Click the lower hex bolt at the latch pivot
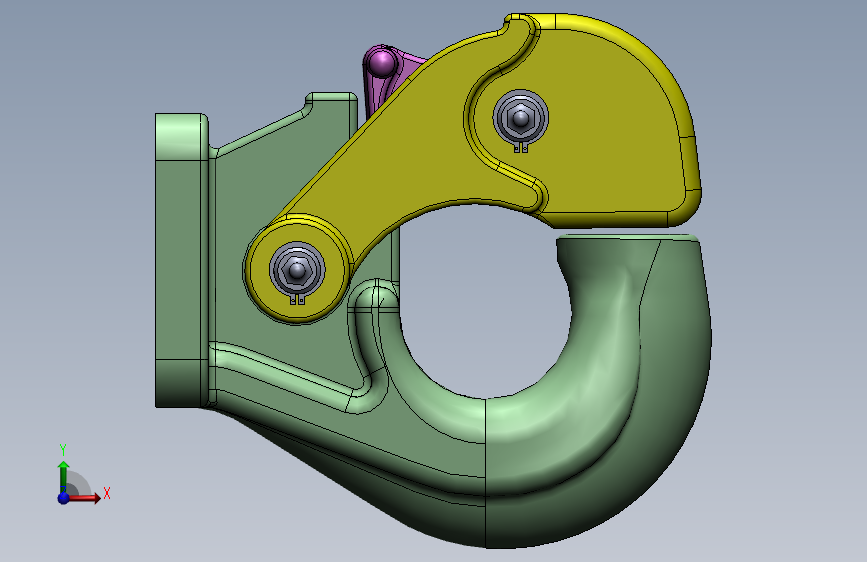 pyautogui.click(x=297, y=270)
